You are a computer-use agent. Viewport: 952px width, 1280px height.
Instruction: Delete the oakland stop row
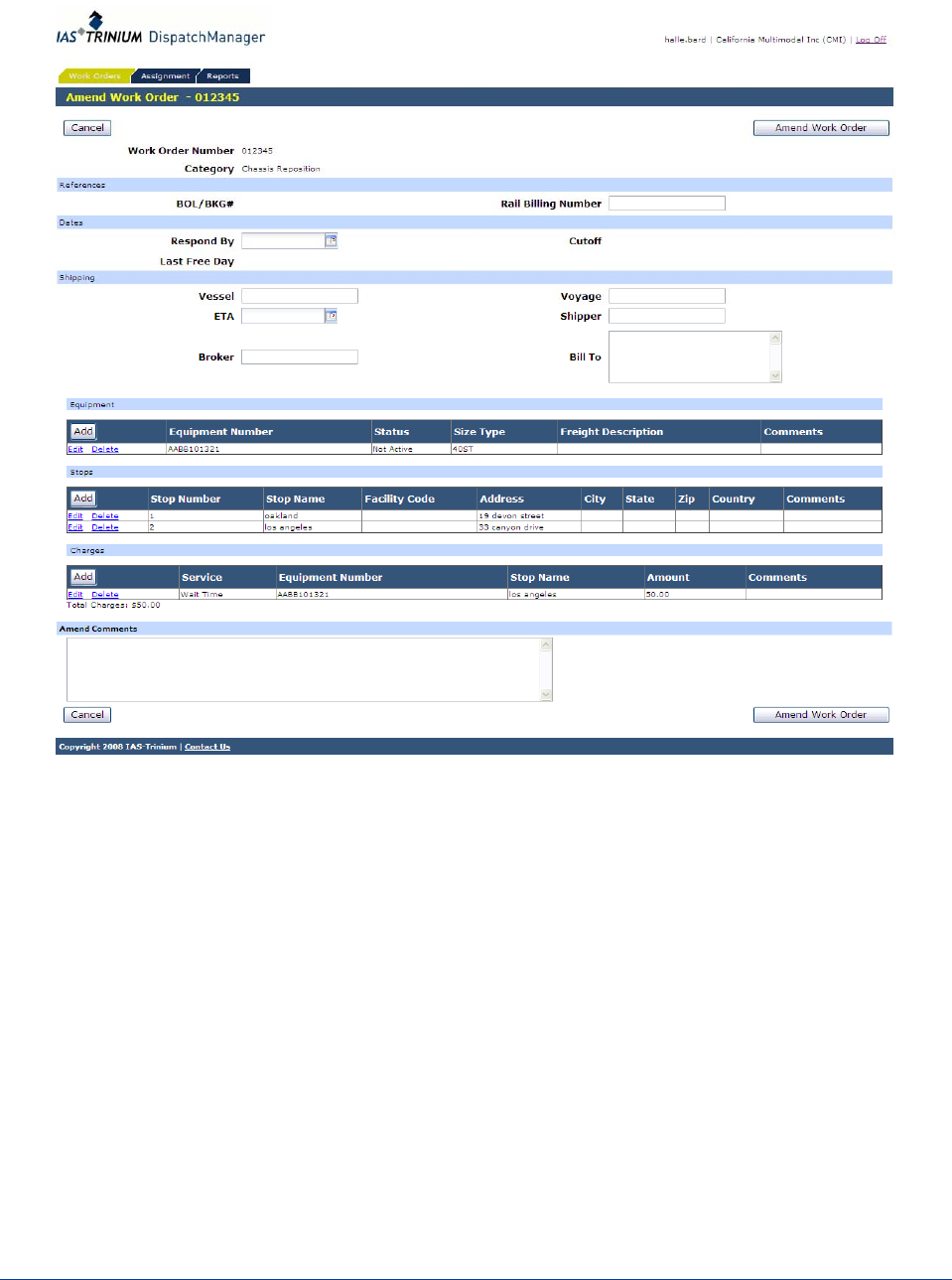pyautogui.click(x=105, y=515)
